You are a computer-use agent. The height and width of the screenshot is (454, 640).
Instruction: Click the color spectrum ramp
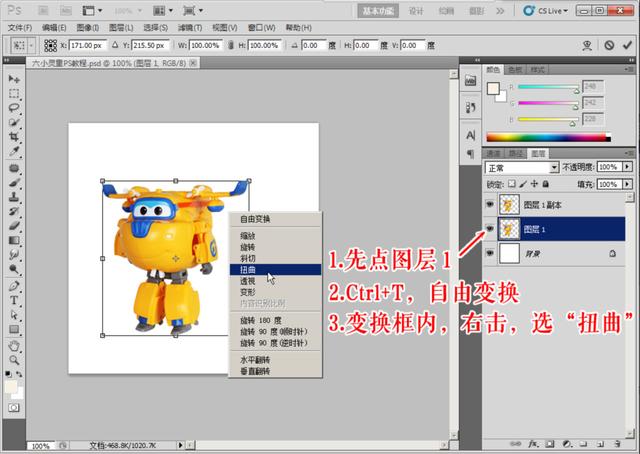549,138
